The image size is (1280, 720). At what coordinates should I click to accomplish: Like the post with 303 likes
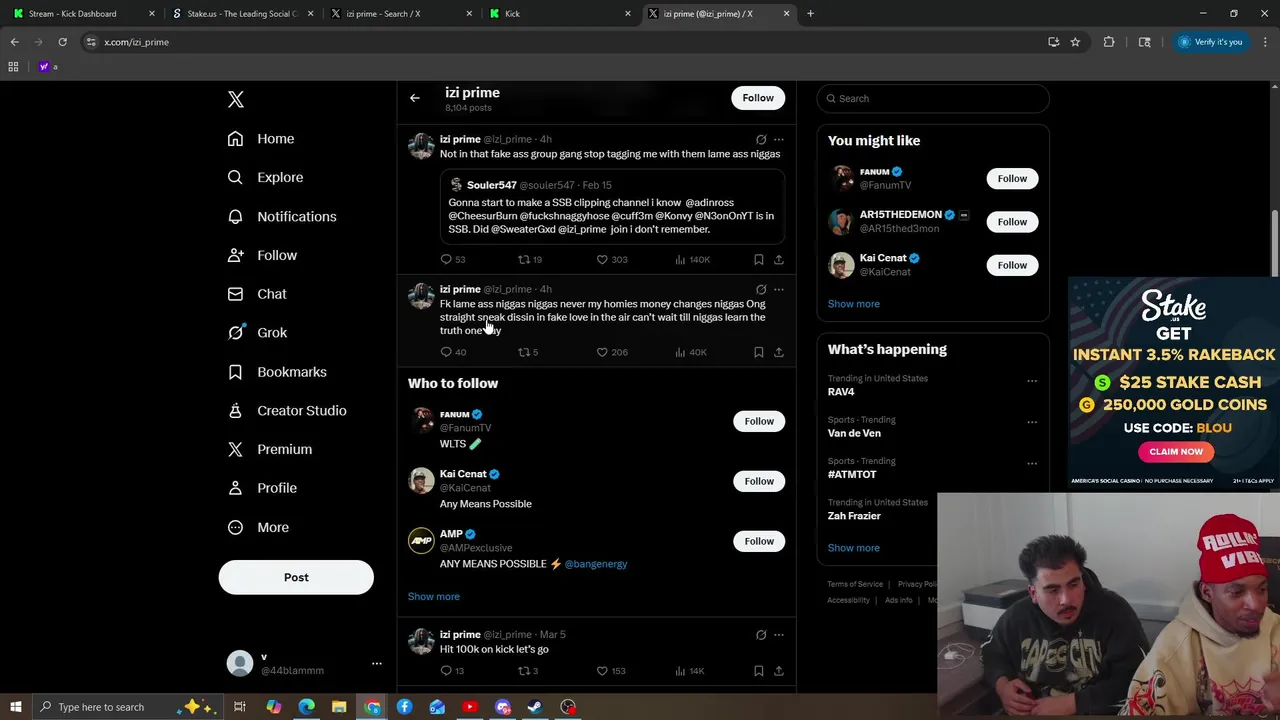point(612,259)
